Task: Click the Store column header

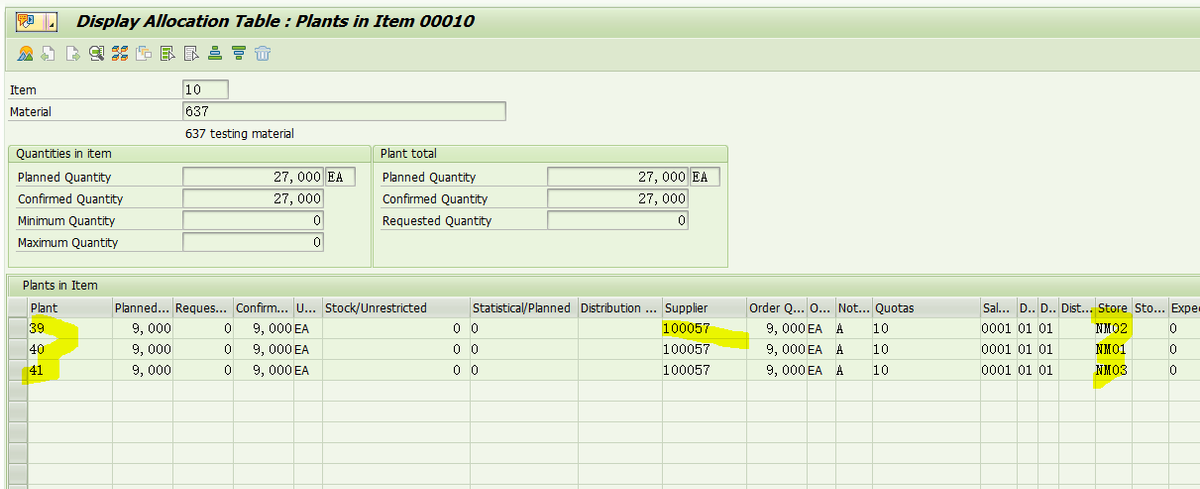Action: click(1113, 308)
